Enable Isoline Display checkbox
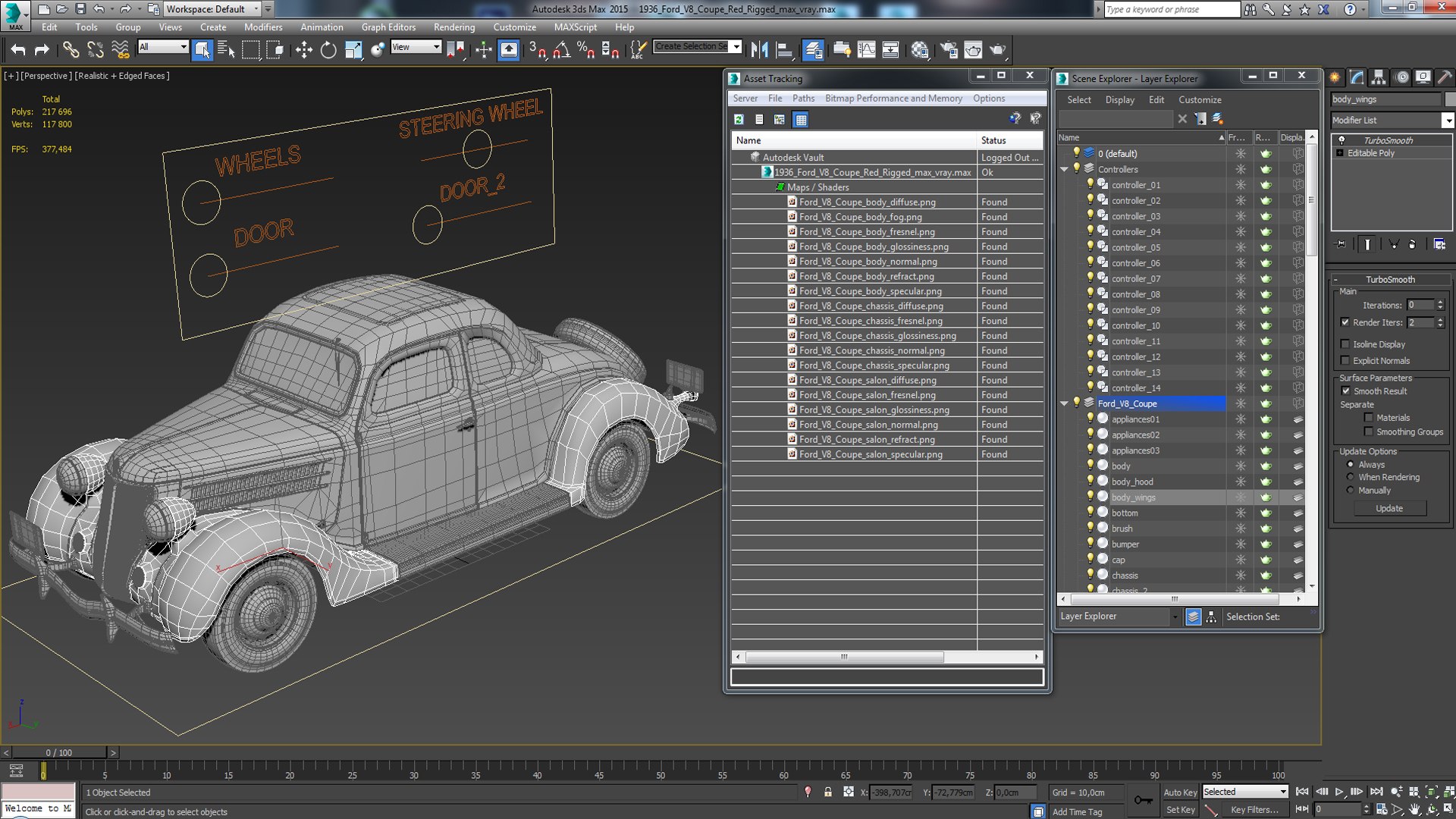This screenshot has width=1456, height=819. pos(1345,344)
